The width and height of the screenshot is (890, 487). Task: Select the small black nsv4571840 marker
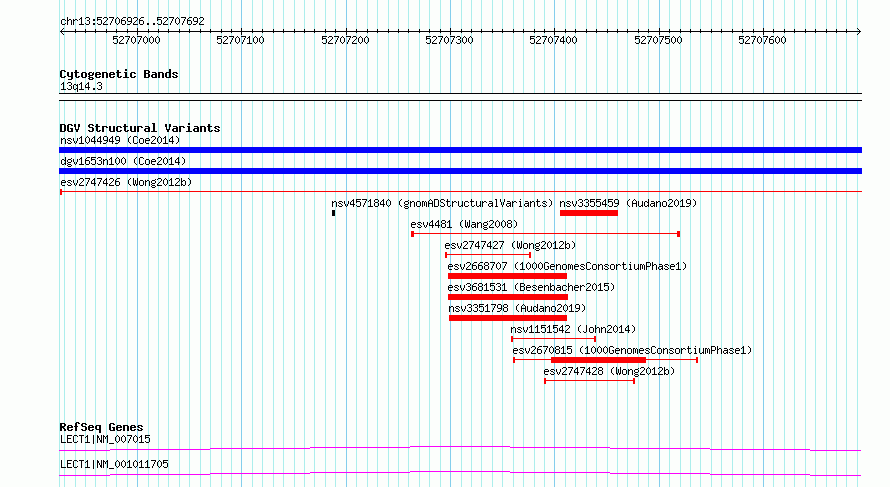pos(334,213)
